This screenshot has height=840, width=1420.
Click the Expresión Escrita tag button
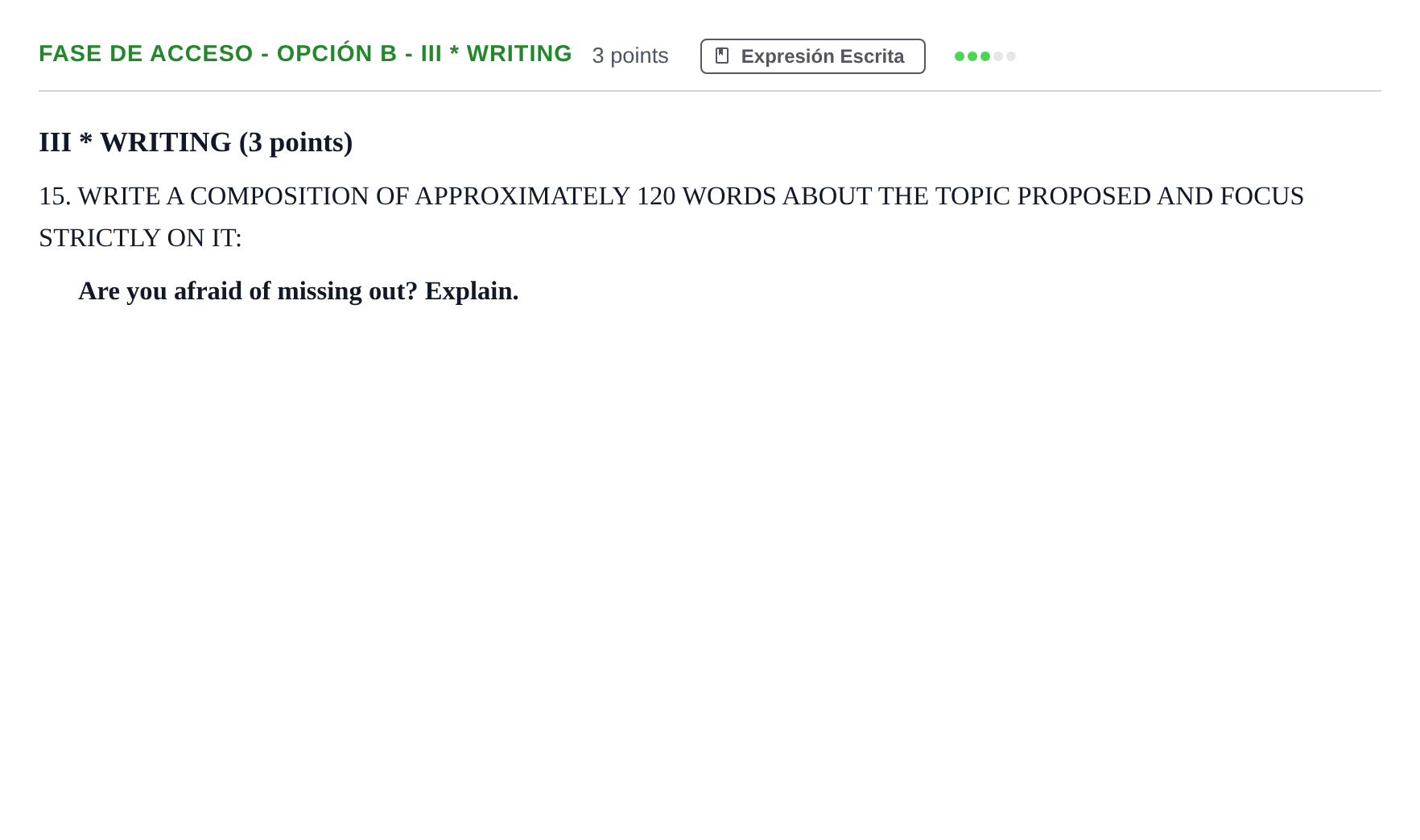[812, 56]
